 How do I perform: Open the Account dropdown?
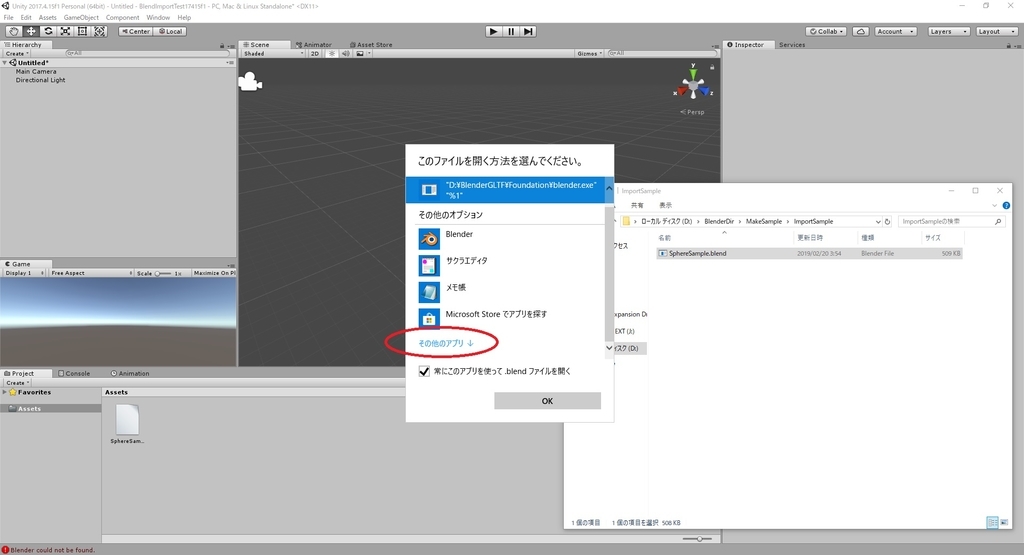point(895,31)
